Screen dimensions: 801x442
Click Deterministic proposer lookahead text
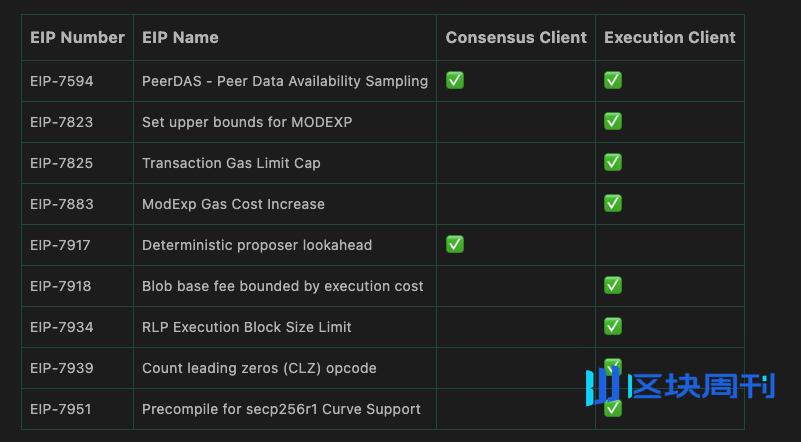click(258, 245)
